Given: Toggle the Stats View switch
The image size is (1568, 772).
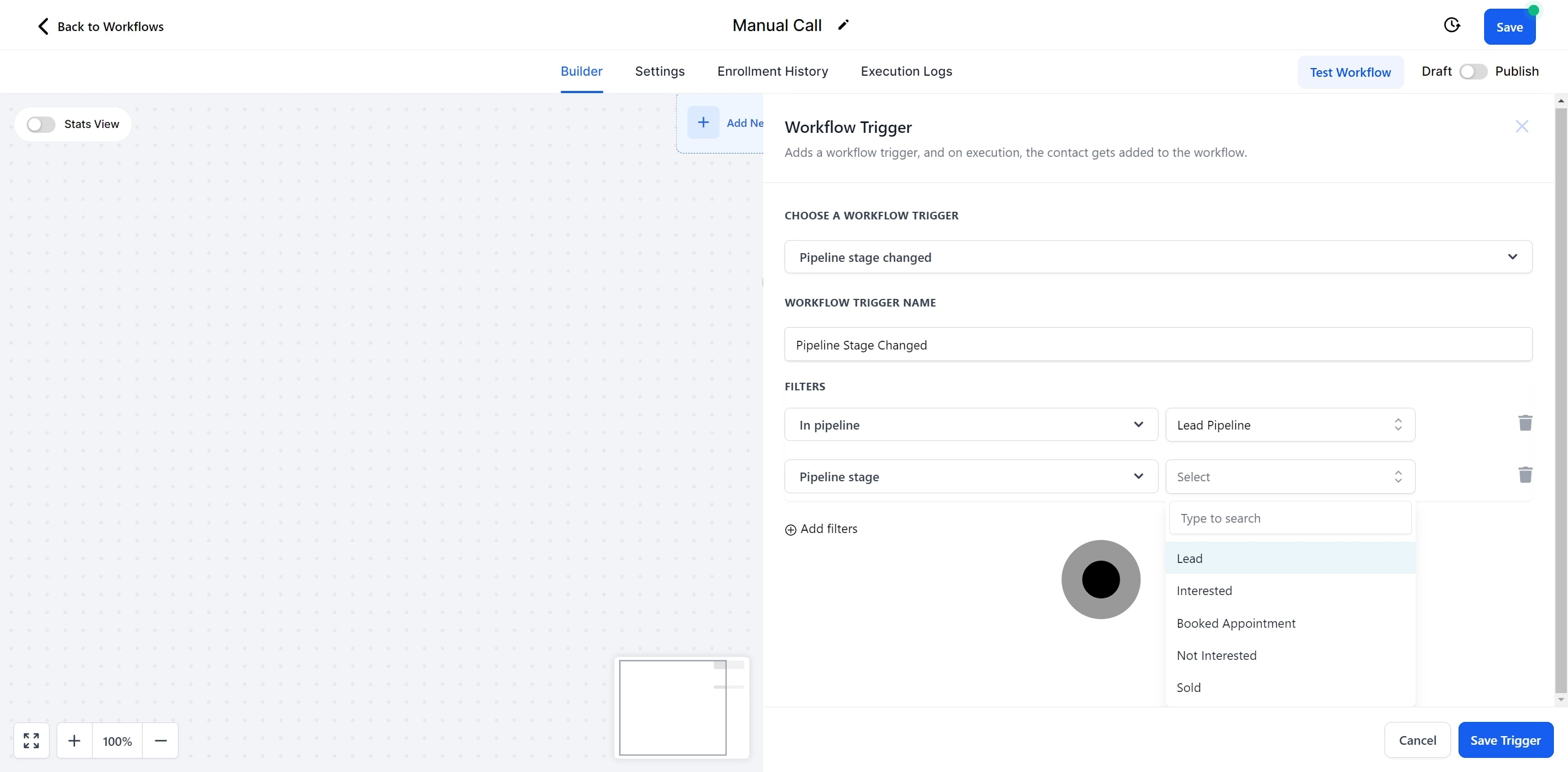Looking at the screenshot, I should tap(41, 124).
